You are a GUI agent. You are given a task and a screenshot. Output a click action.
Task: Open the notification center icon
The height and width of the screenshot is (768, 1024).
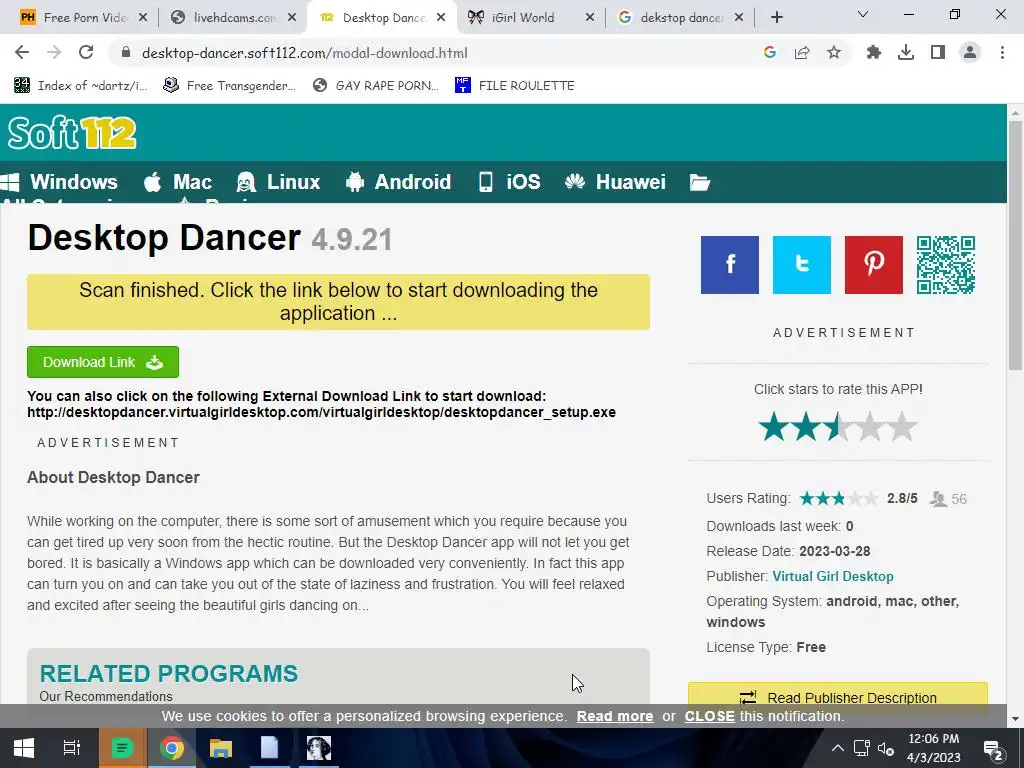(x=993, y=749)
